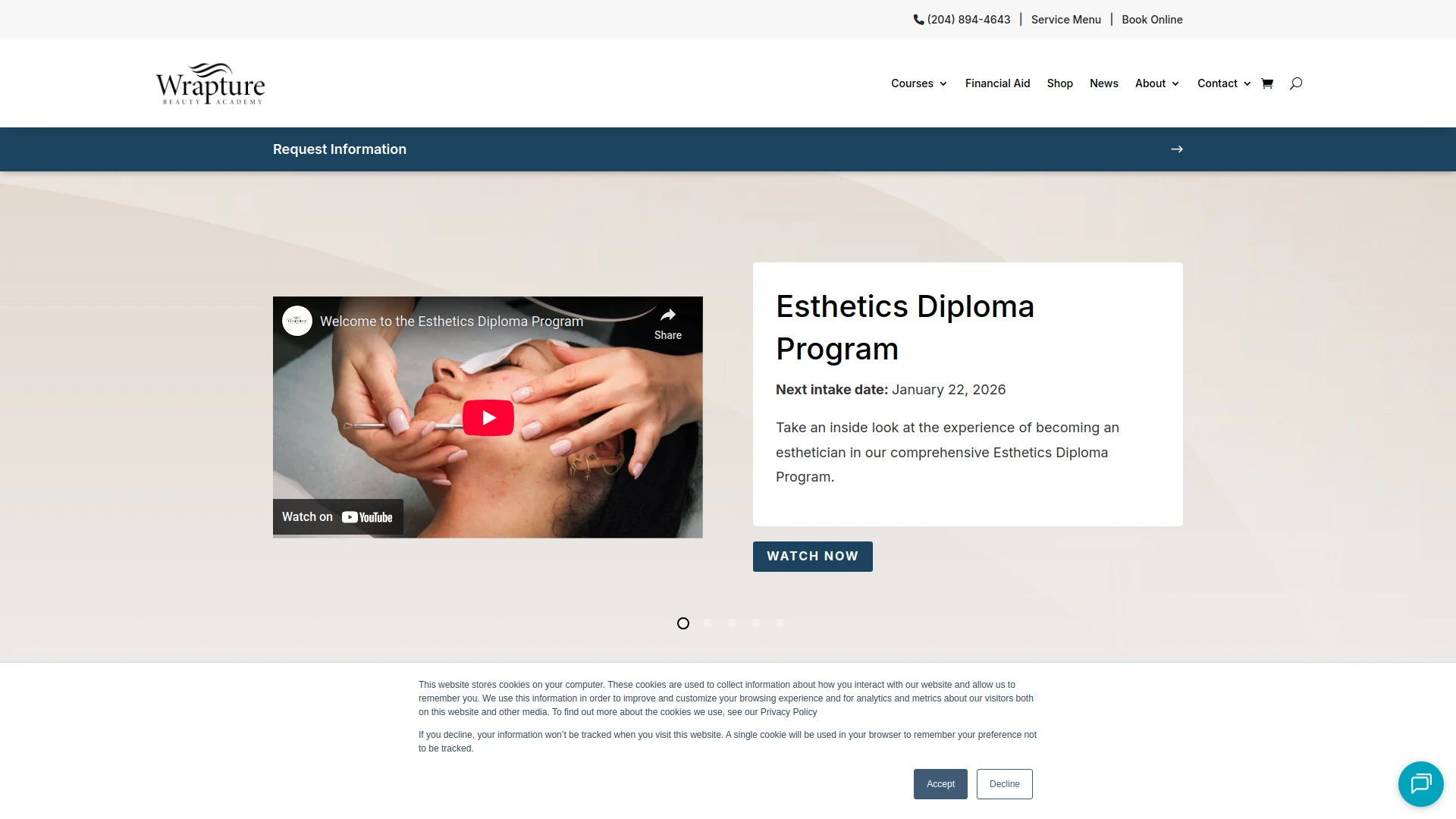
Task: Open the Shop menu item
Action: click(x=1059, y=83)
